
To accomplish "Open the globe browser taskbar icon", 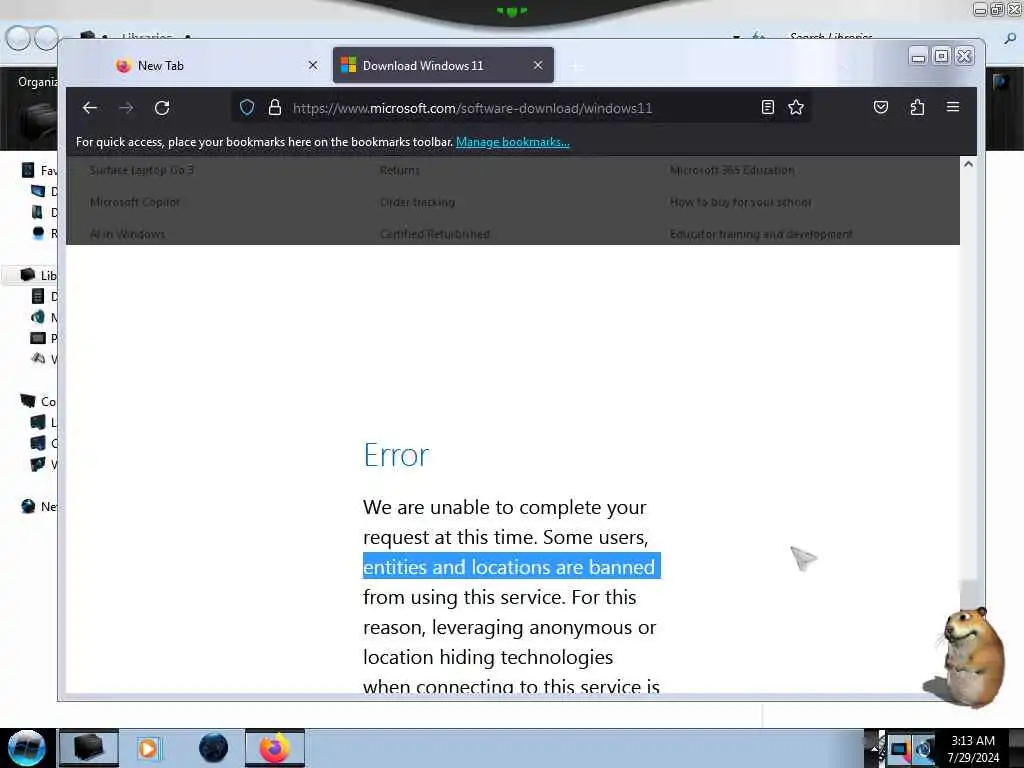I will (213, 748).
